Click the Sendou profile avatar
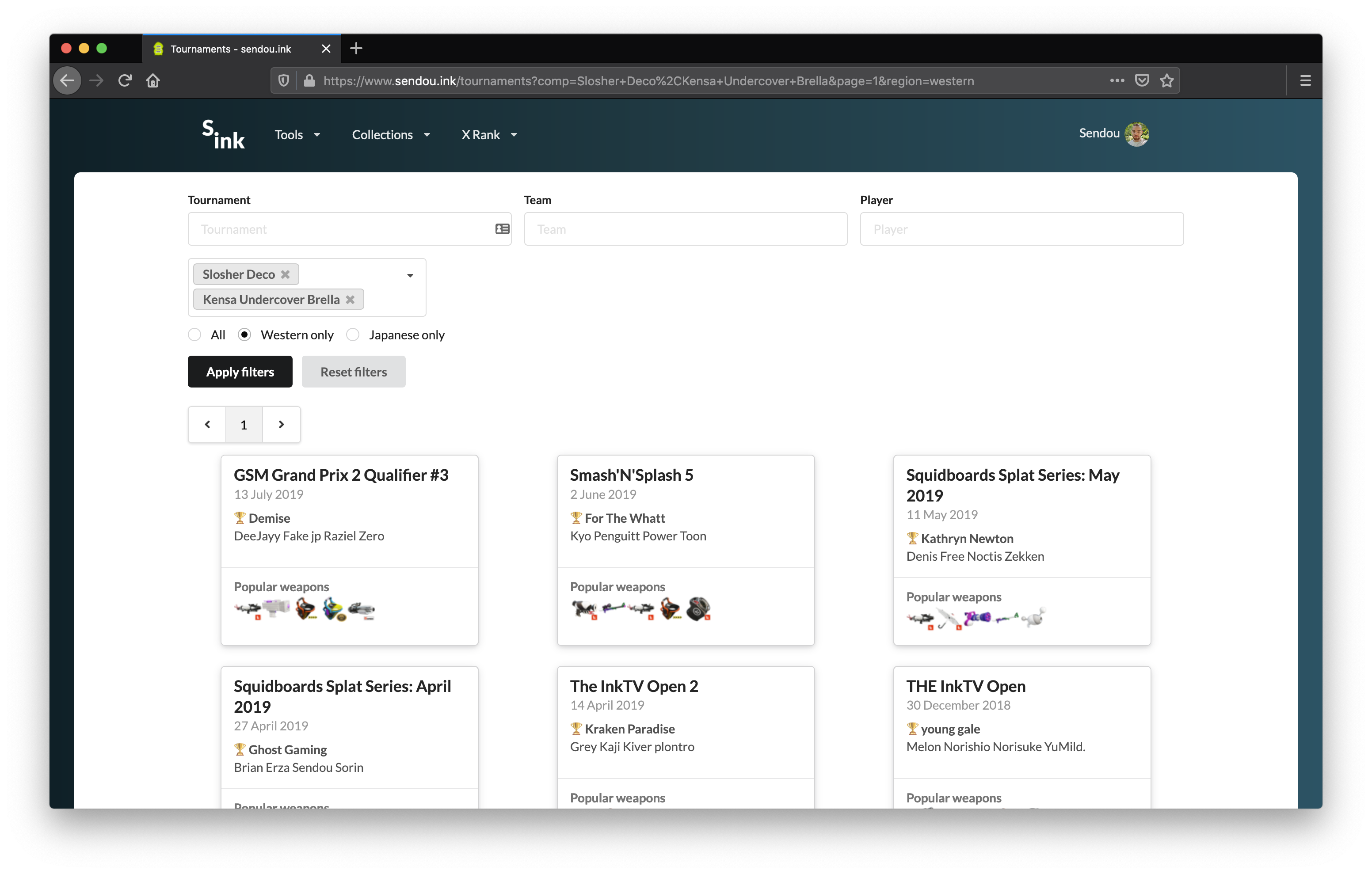 1137,133
